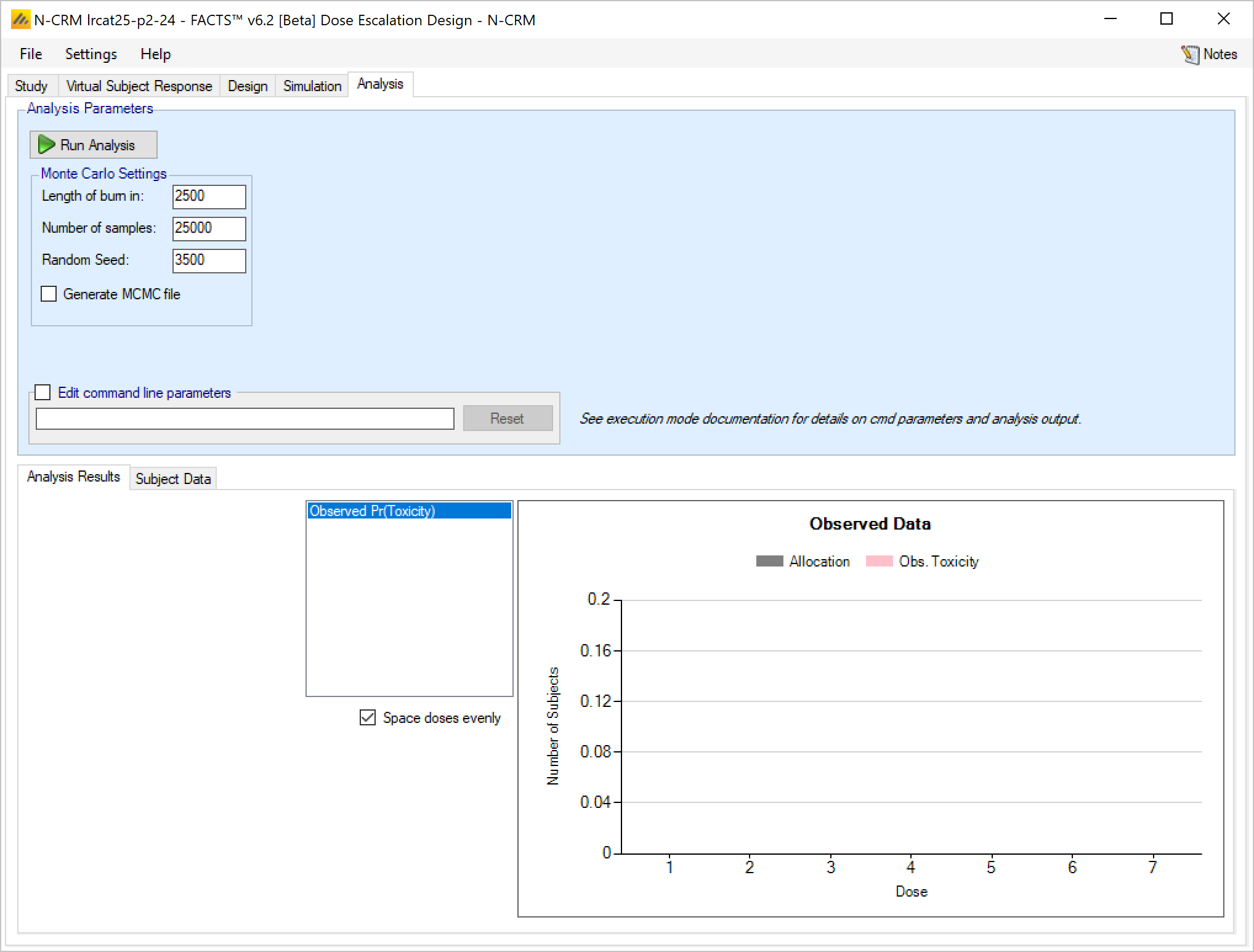Open the Settings menu
This screenshot has width=1254, height=952.
[91, 54]
